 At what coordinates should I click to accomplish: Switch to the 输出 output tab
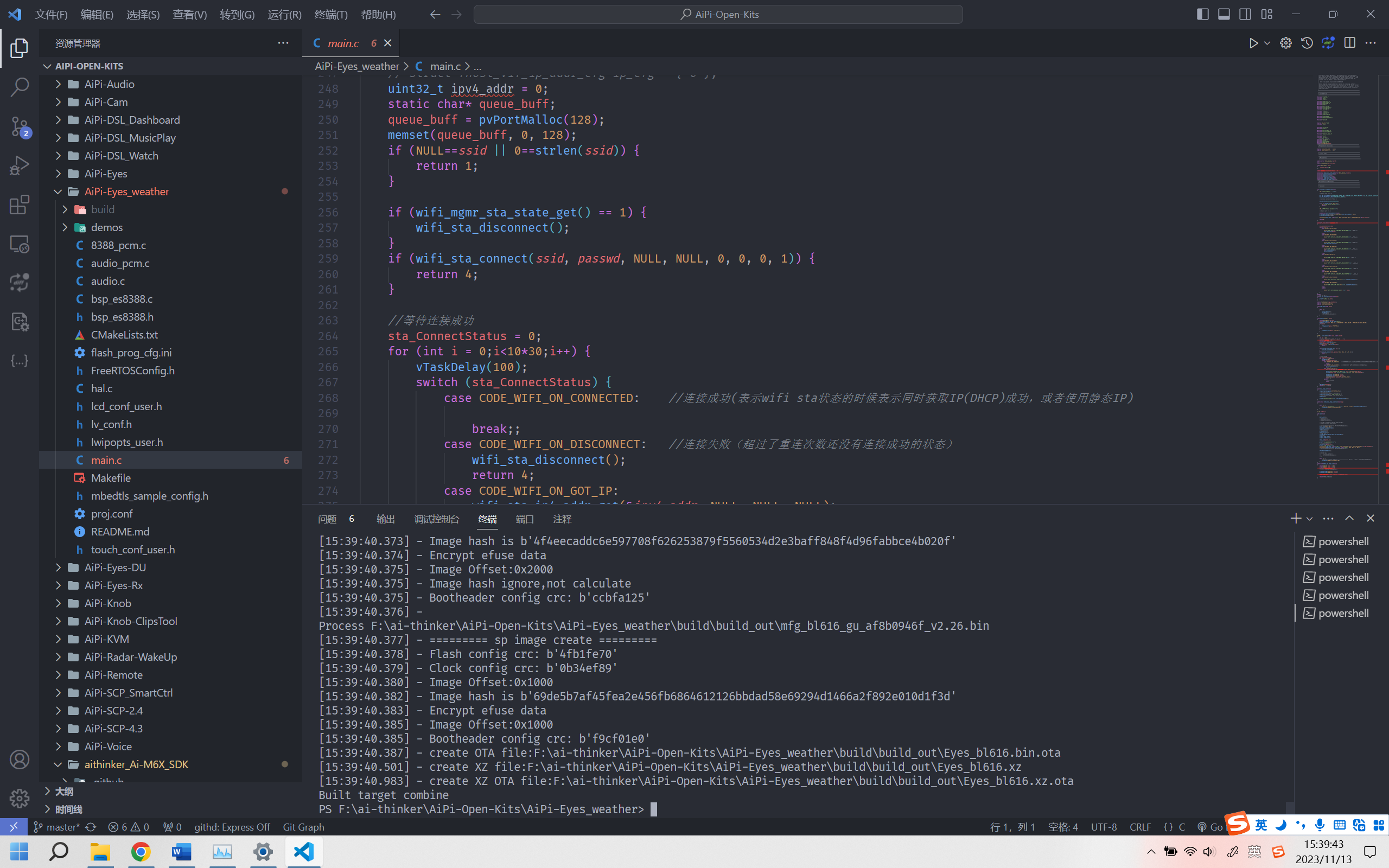point(386,519)
